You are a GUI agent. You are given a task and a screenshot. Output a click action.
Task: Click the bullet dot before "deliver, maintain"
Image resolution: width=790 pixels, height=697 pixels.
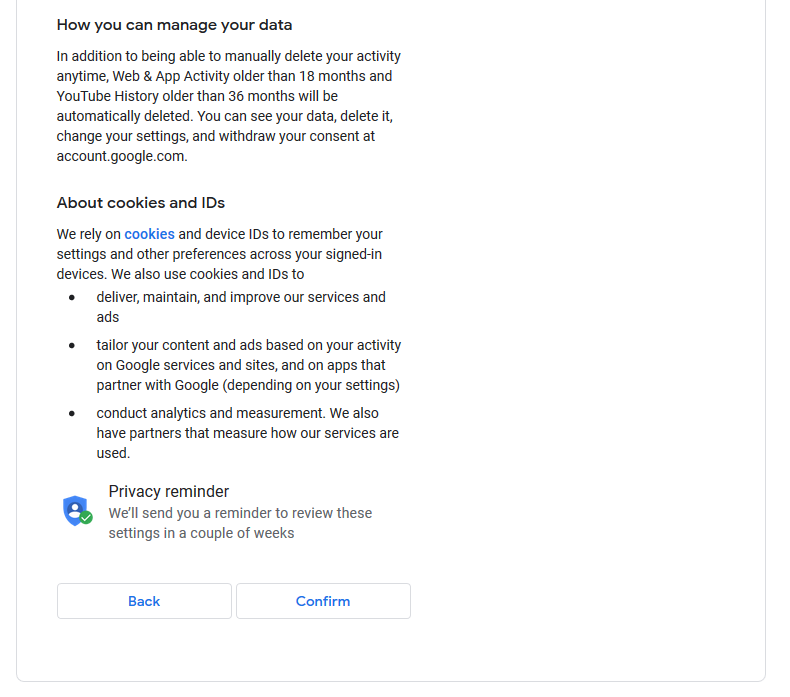click(x=72, y=298)
